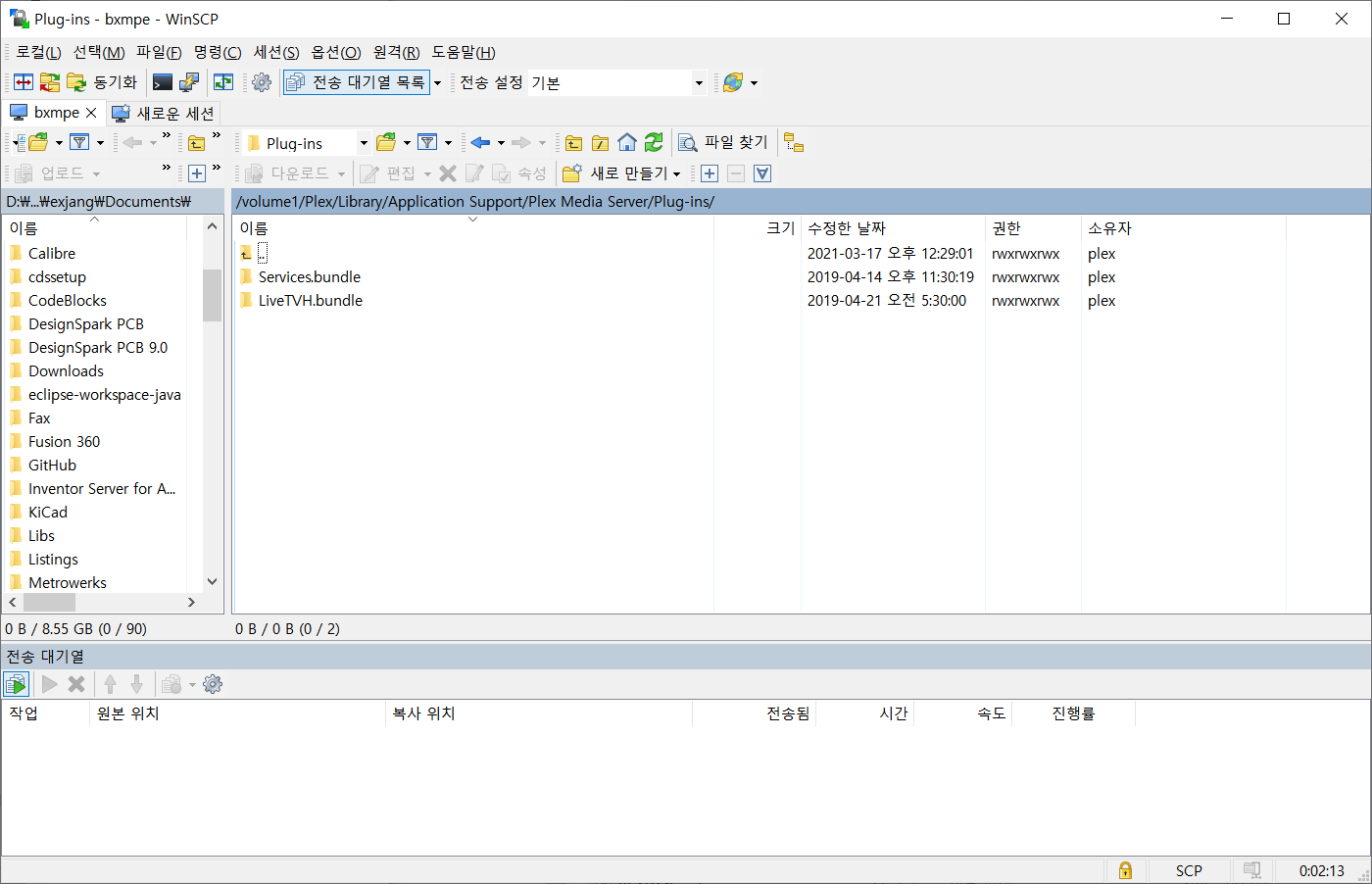Viewport: 1372px width, 884px height.
Task: Select the KiCad local folder
Action: point(38,512)
